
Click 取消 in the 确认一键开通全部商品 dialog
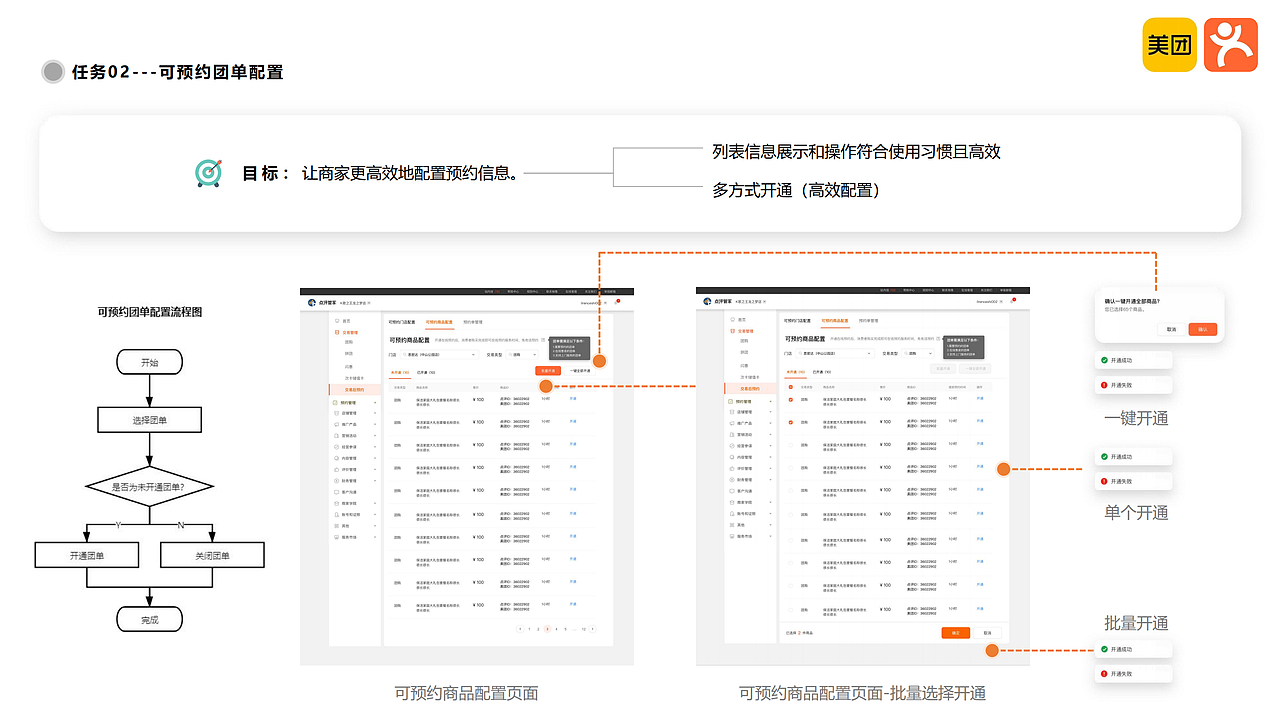pyautogui.click(x=1171, y=329)
